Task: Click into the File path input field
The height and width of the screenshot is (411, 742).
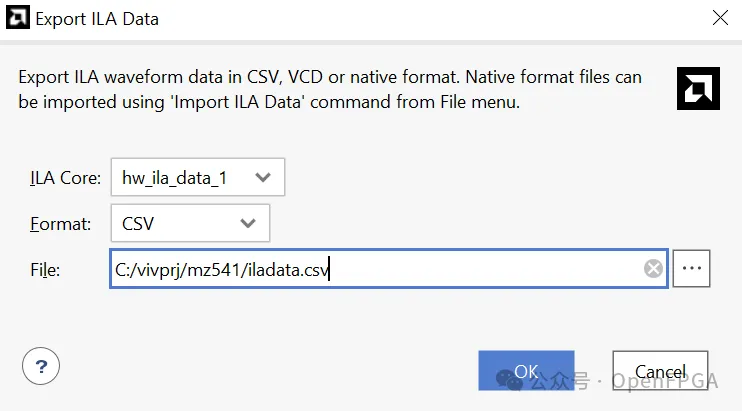Action: pyautogui.click(x=480, y=268)
